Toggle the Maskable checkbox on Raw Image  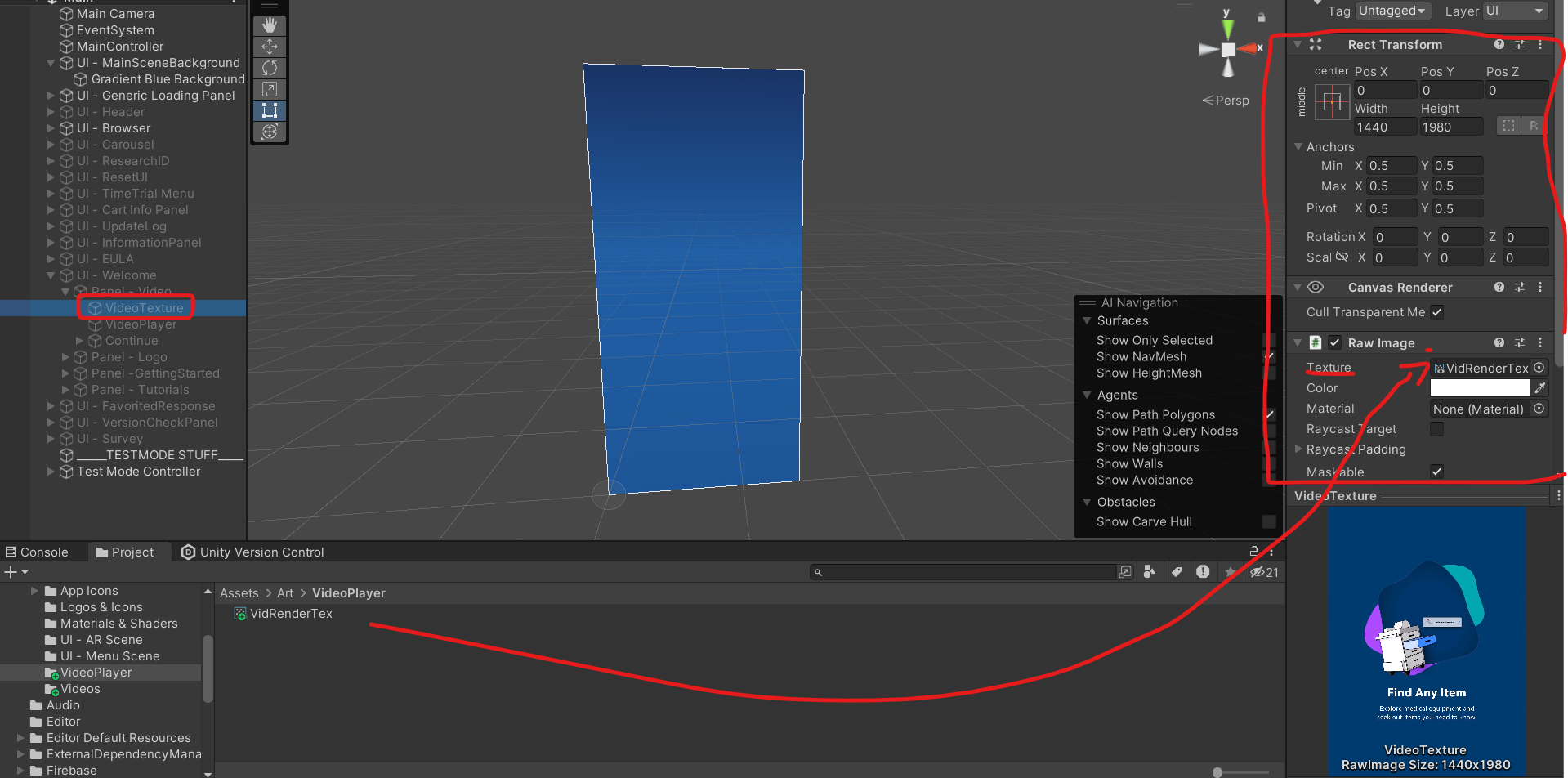(x=1436, y=472)
